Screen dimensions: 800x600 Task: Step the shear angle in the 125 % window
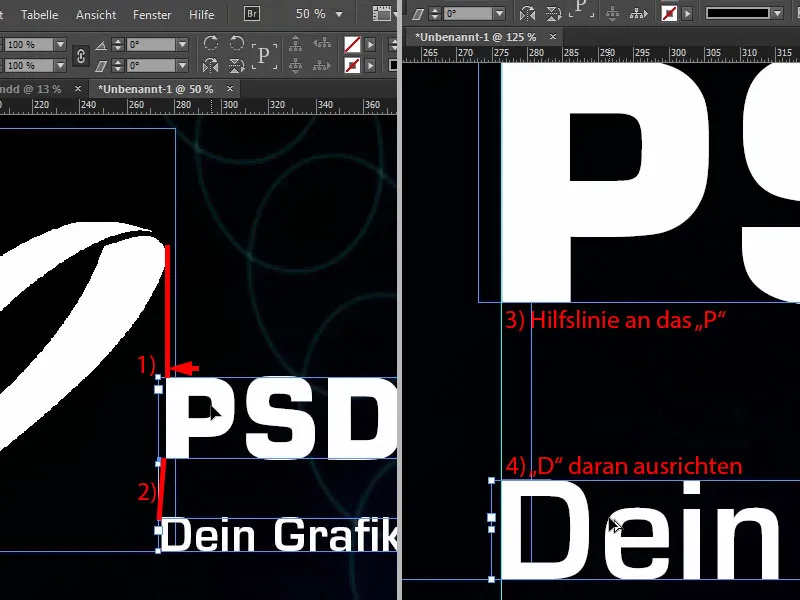[435, 14]
